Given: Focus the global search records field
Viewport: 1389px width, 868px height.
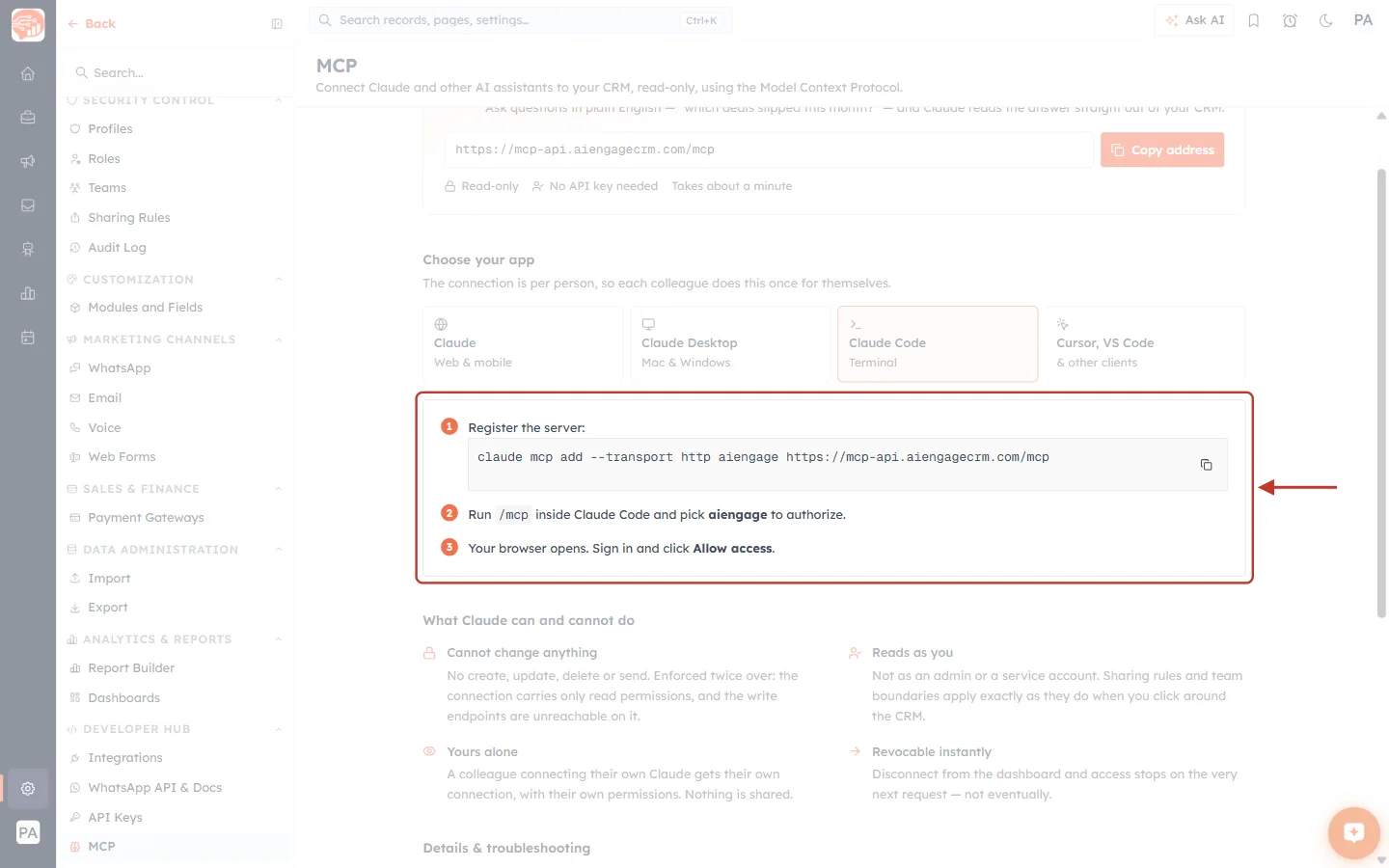Looking at the screenshot, I should tap(520, 20).
